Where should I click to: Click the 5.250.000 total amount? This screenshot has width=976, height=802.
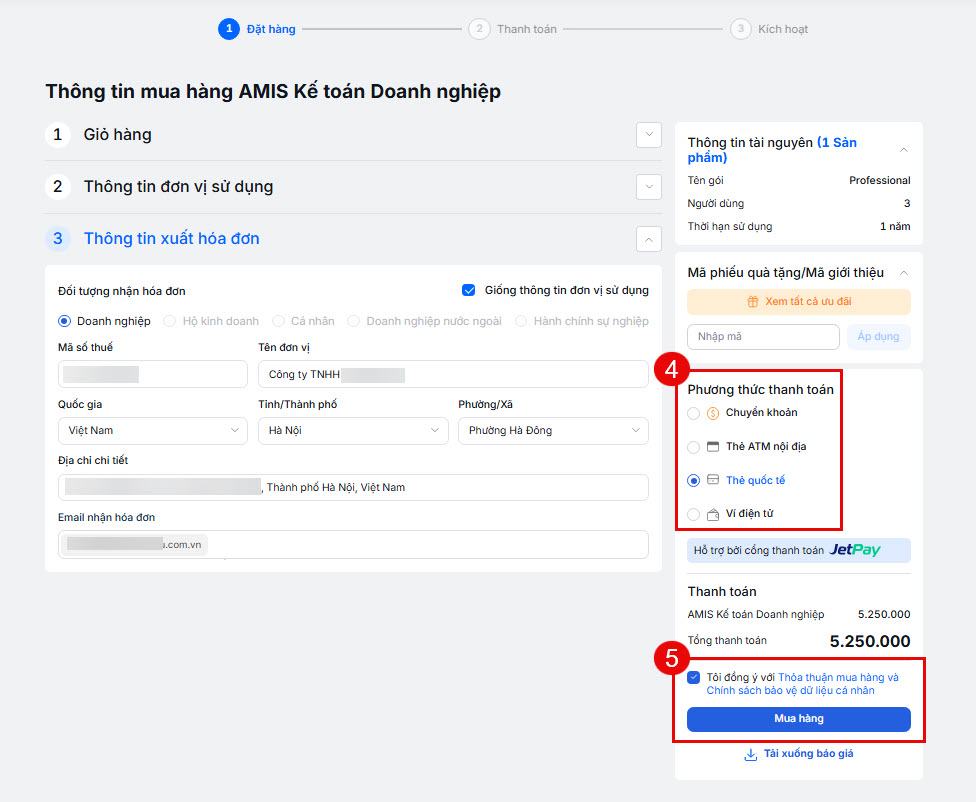point(870,641)
